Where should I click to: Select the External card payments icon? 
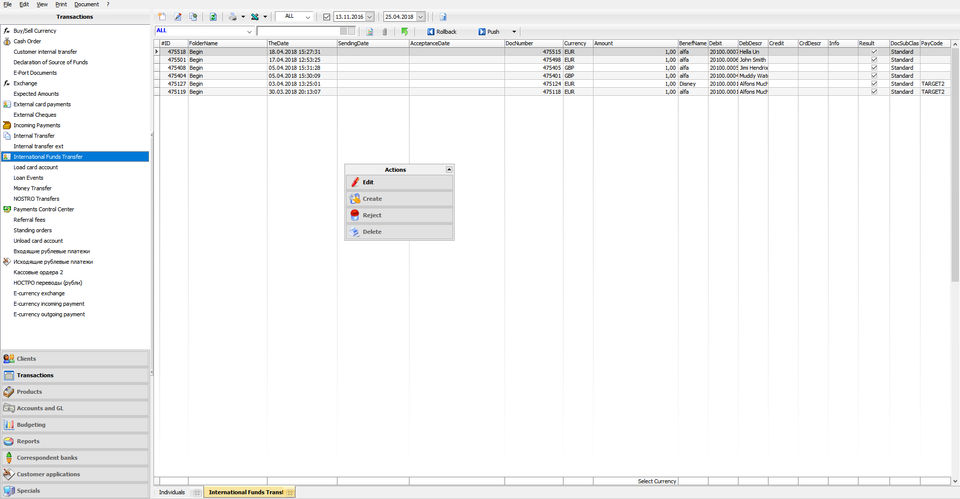point(7,104)
